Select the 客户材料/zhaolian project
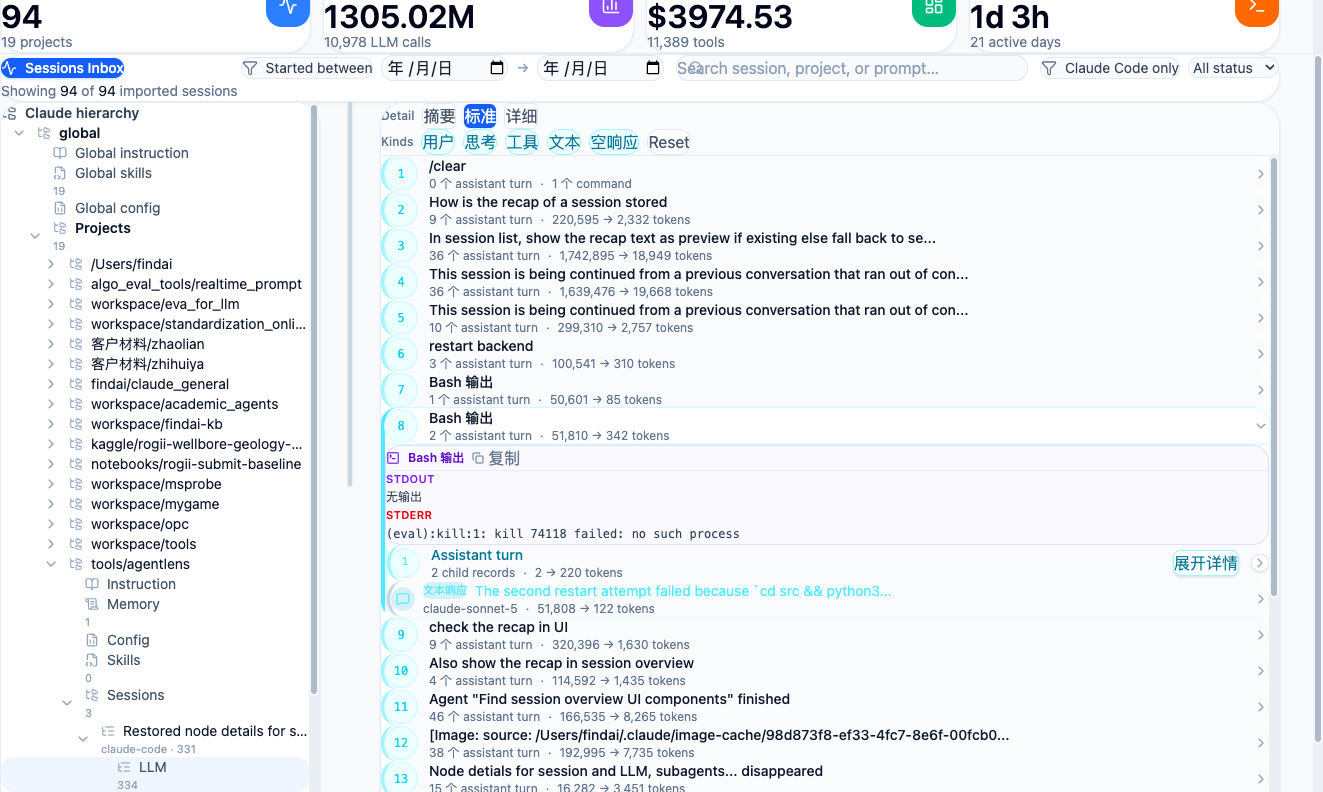1323x792 pixels. click(x=147, y=344)
